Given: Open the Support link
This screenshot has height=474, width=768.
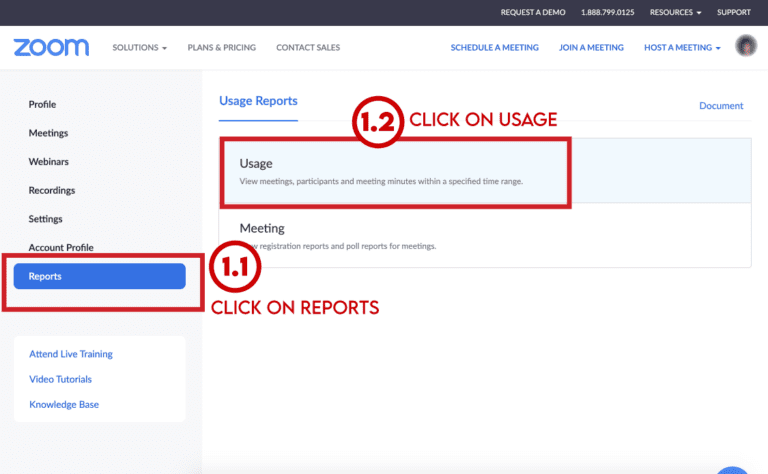Looking at the screenshot, I should pyautogui.click(x=733, y=12).
